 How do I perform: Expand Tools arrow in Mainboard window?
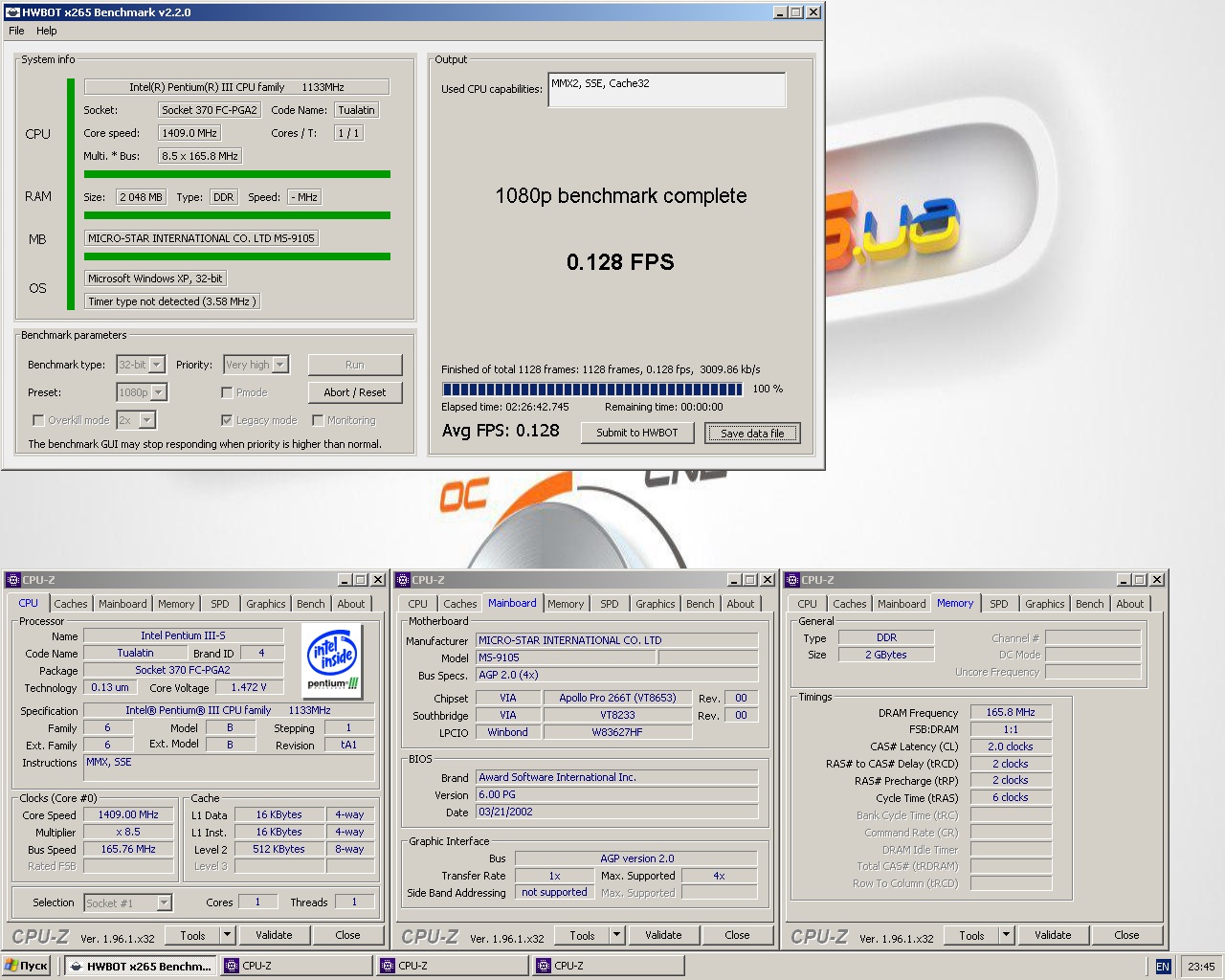coord(617,935)
